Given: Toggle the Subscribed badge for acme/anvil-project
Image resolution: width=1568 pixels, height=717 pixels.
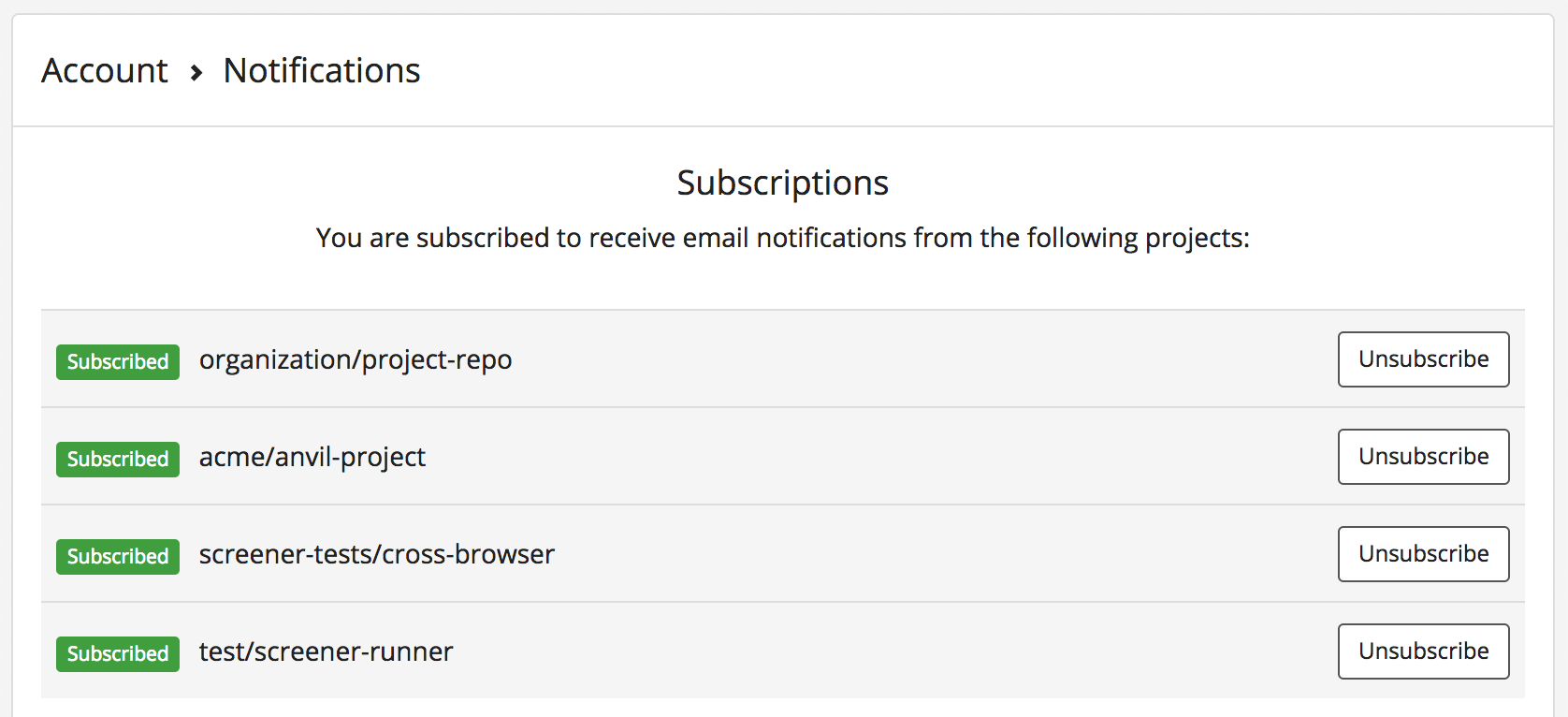Looking at the screenshot, I should pos(117,460).
